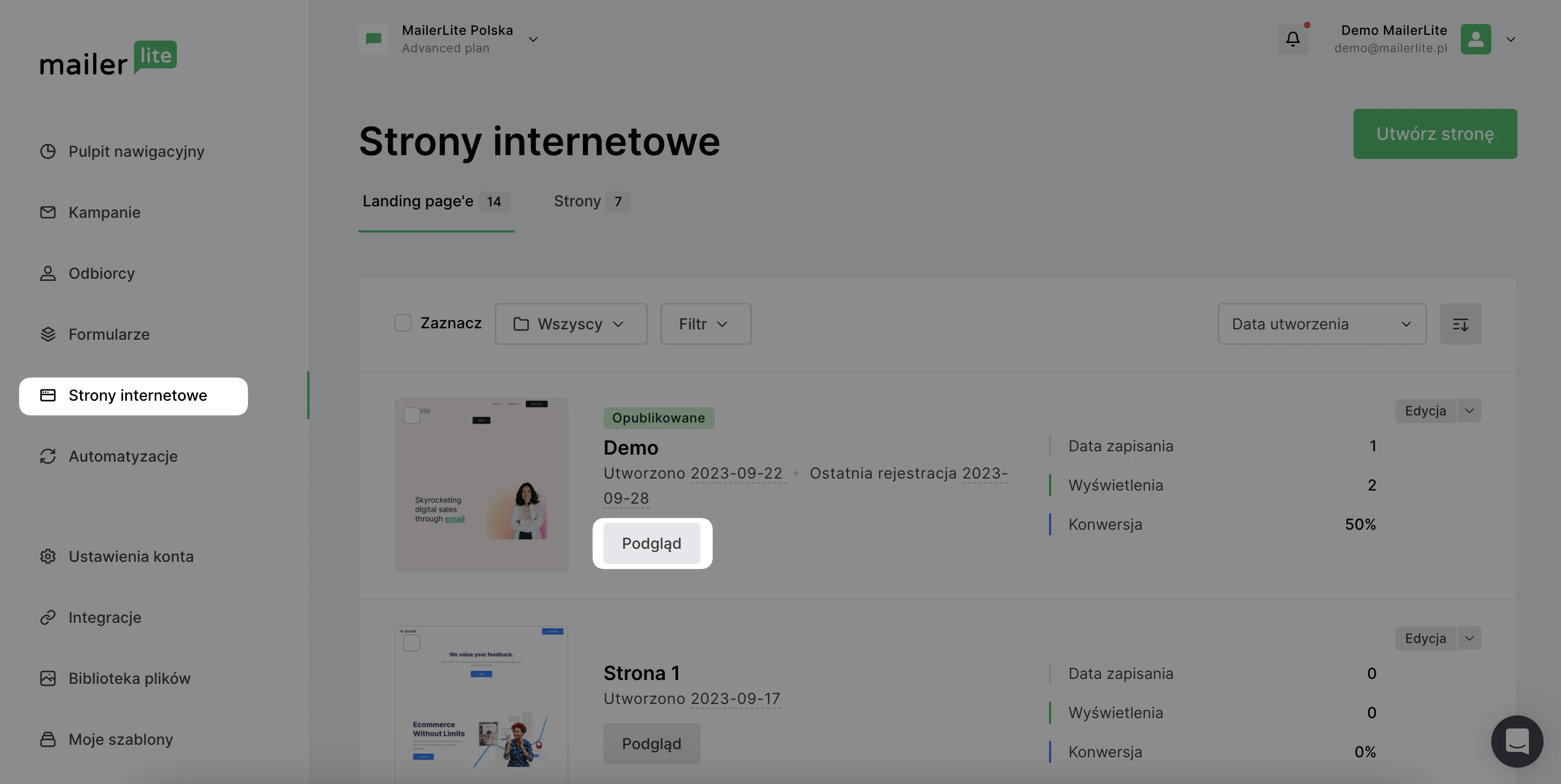1561x784 pixels.
Task: Open Biblioteka plików in the sidebar
Action: coord(129,678)
